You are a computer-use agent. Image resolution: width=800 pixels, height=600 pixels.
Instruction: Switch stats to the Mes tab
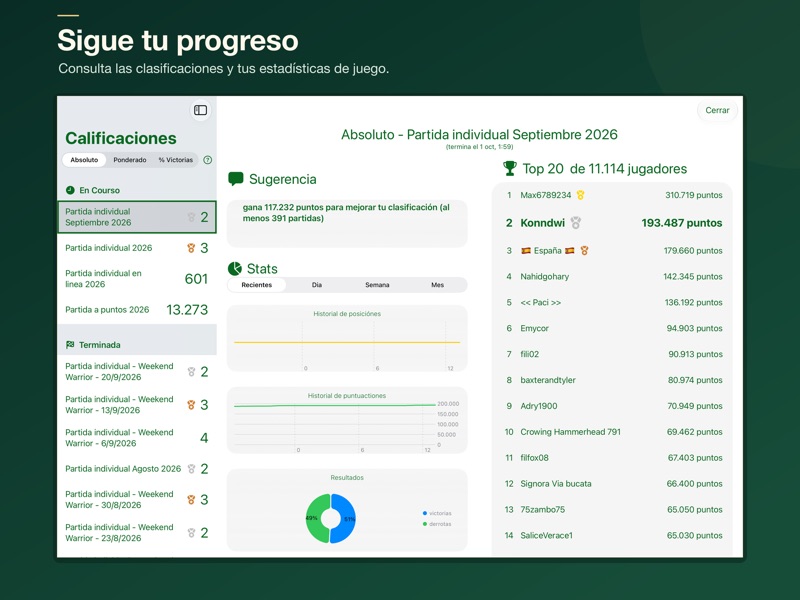tap(437, 285)
